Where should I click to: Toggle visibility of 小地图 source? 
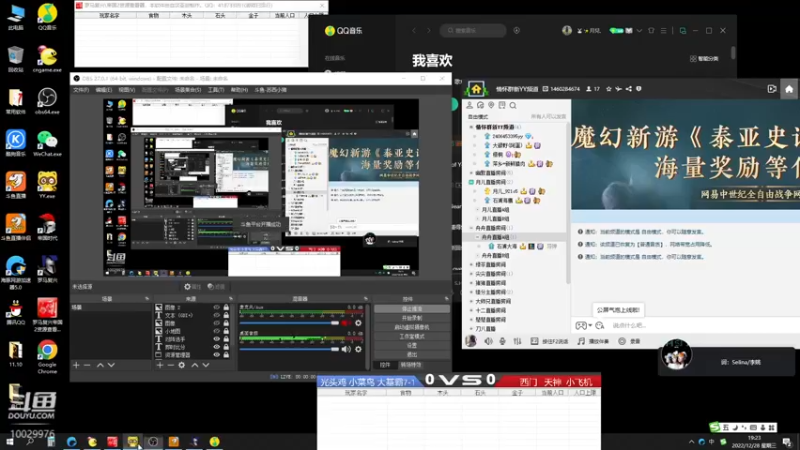[x=216, y=331]
